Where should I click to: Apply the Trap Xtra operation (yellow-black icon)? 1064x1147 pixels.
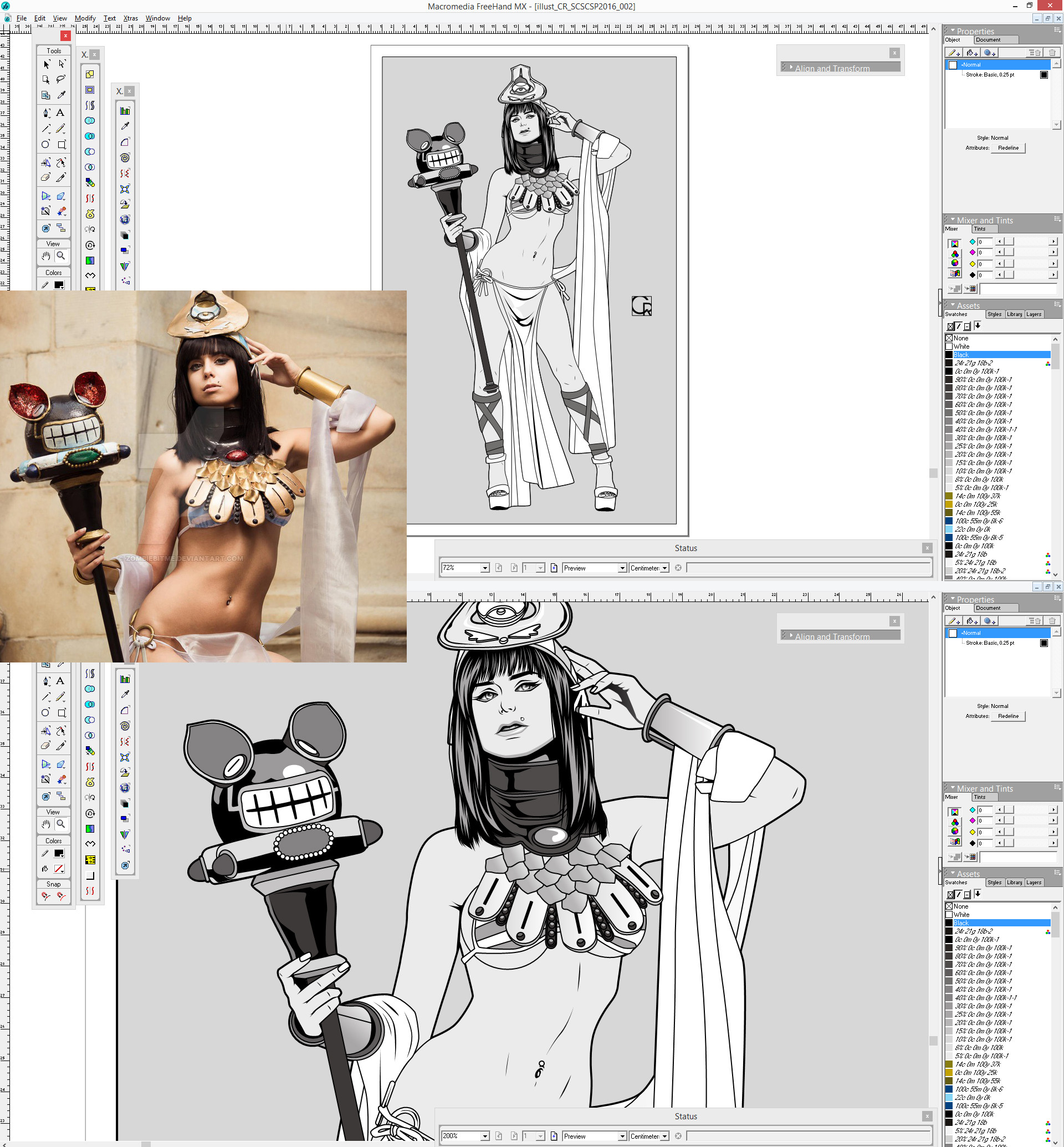point(90,859)
